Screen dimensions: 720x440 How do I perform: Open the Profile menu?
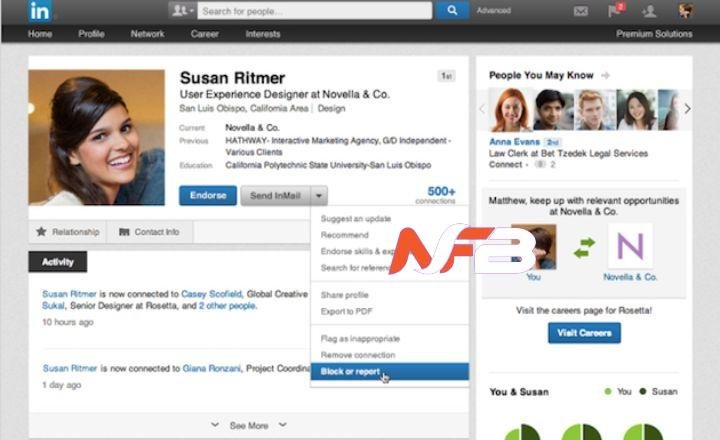pos(91,34)
